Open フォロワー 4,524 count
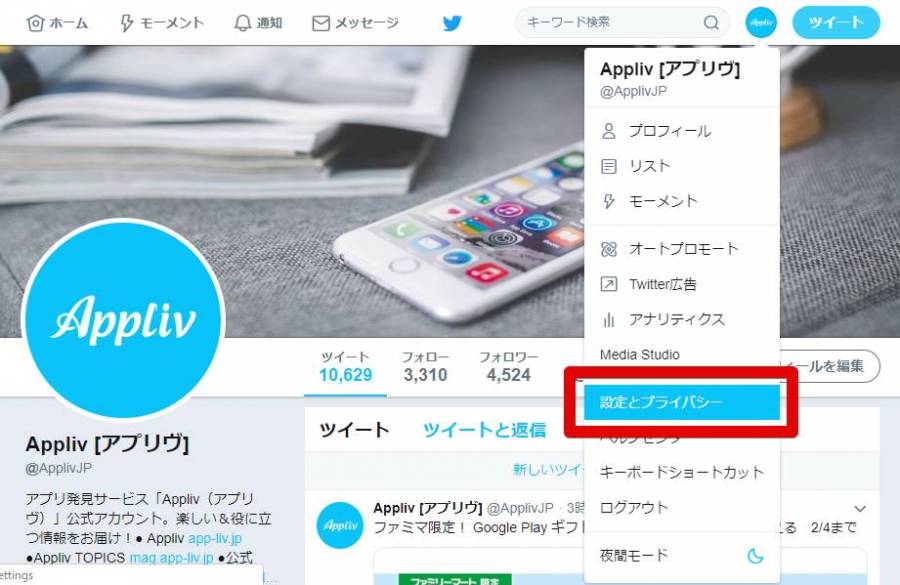900x585 pixels. pos(509,366)
